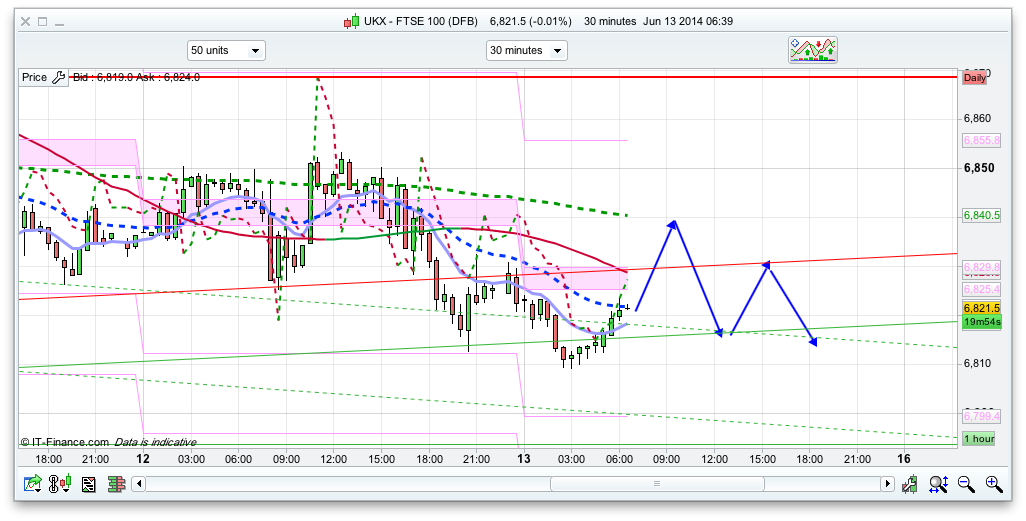Viewport: 1026px width, 521px height.
Task: Click the Price panel label
Action: click(x=35, y=77)
